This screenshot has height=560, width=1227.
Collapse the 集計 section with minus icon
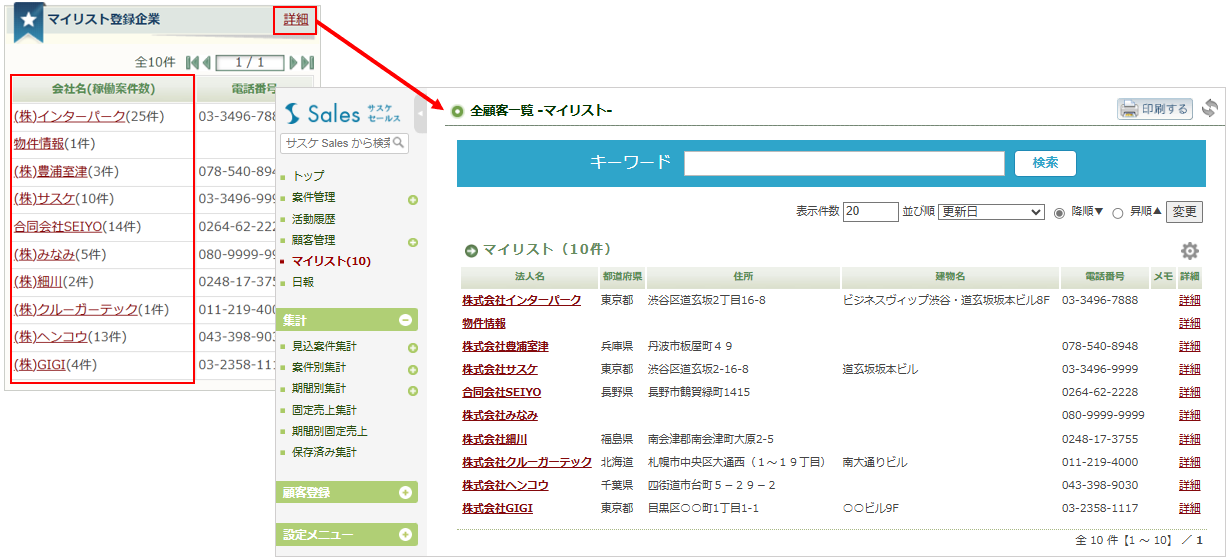406,320
